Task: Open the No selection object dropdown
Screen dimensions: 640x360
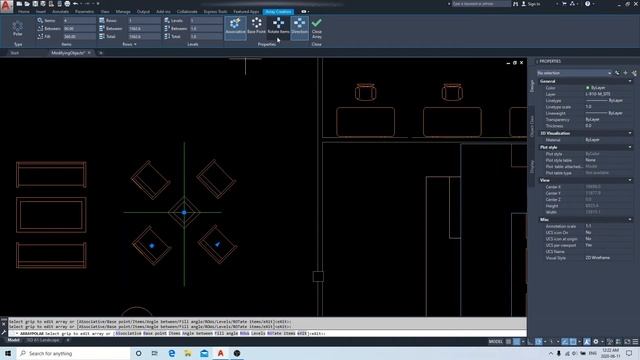Action: click(574, 73)
